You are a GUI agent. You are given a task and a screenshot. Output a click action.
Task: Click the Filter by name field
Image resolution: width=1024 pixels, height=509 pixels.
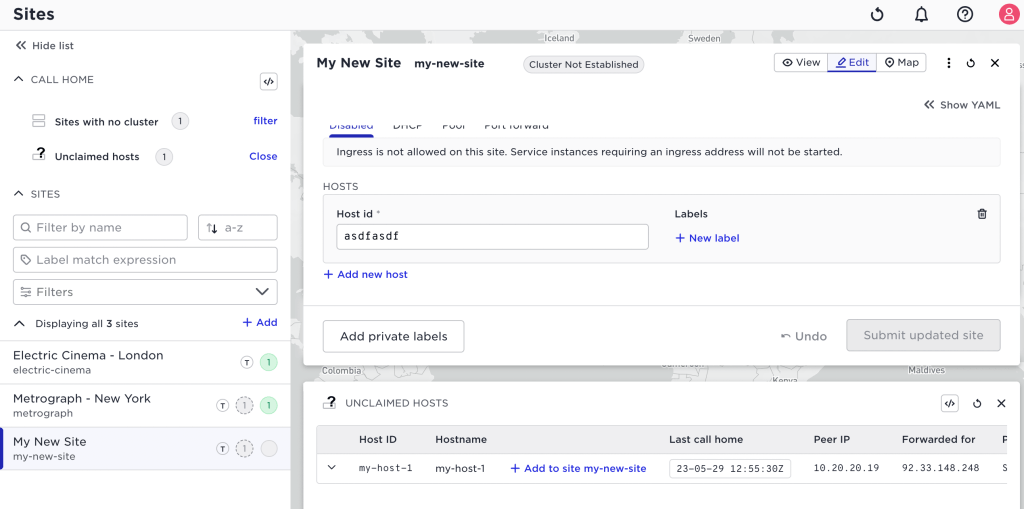(100, 227)
